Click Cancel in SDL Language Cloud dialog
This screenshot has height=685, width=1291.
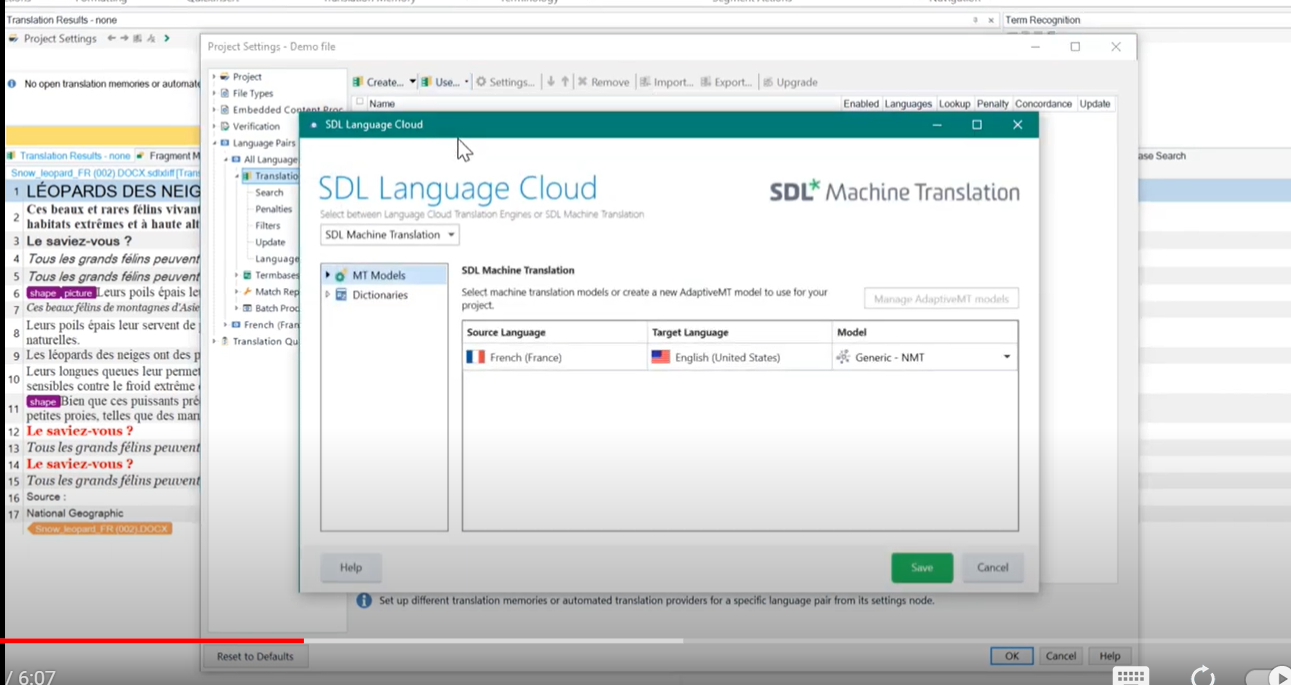coord(993,567)
